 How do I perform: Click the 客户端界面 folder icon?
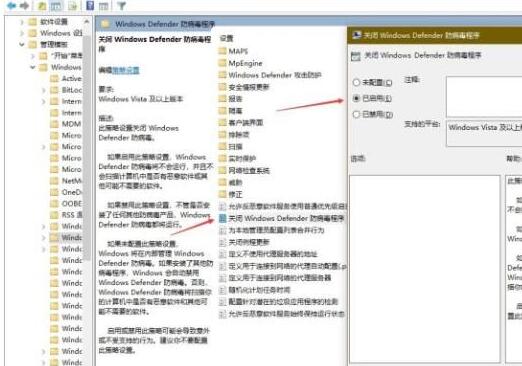(x=222, y=123)
